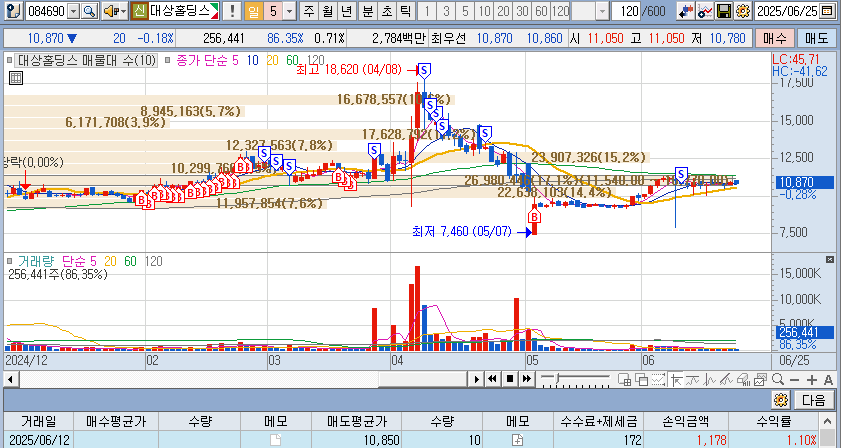Image resolution: width=841 pixels, height=448 pixels.
Task: Select the 30 interval button
Action: 522,10
